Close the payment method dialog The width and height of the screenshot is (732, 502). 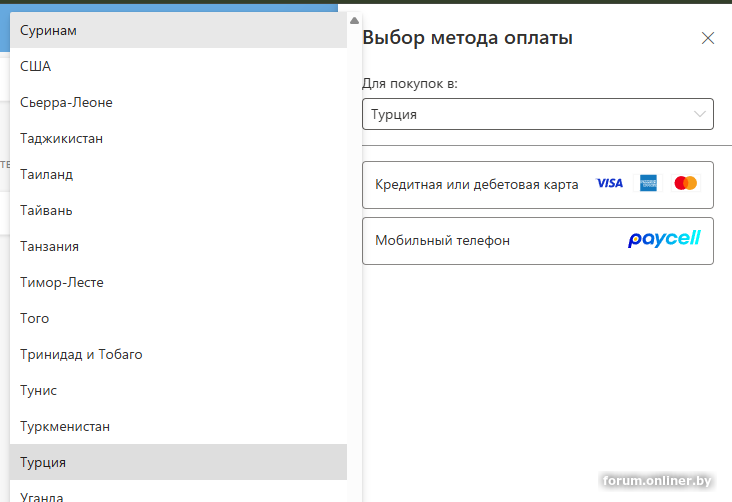click(708, 38)
